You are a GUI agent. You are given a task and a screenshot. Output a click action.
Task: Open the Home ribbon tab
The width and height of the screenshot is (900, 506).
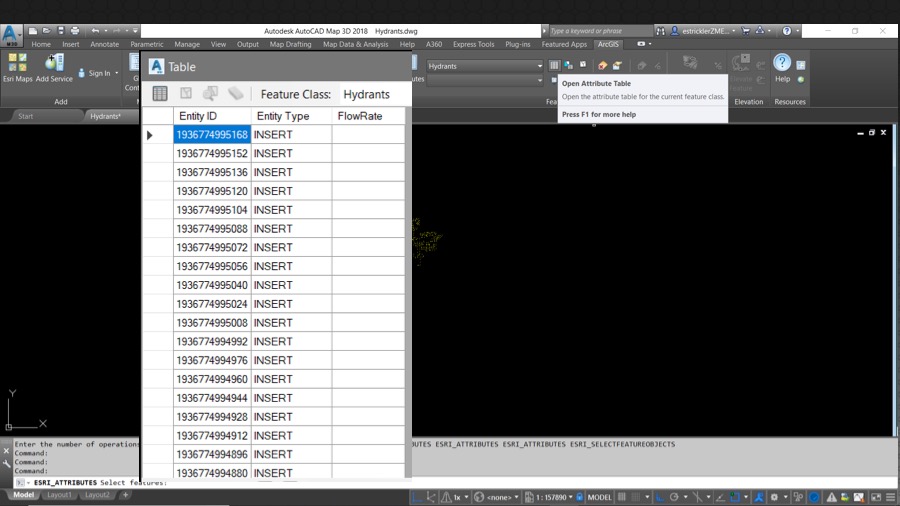pos(41,44)
